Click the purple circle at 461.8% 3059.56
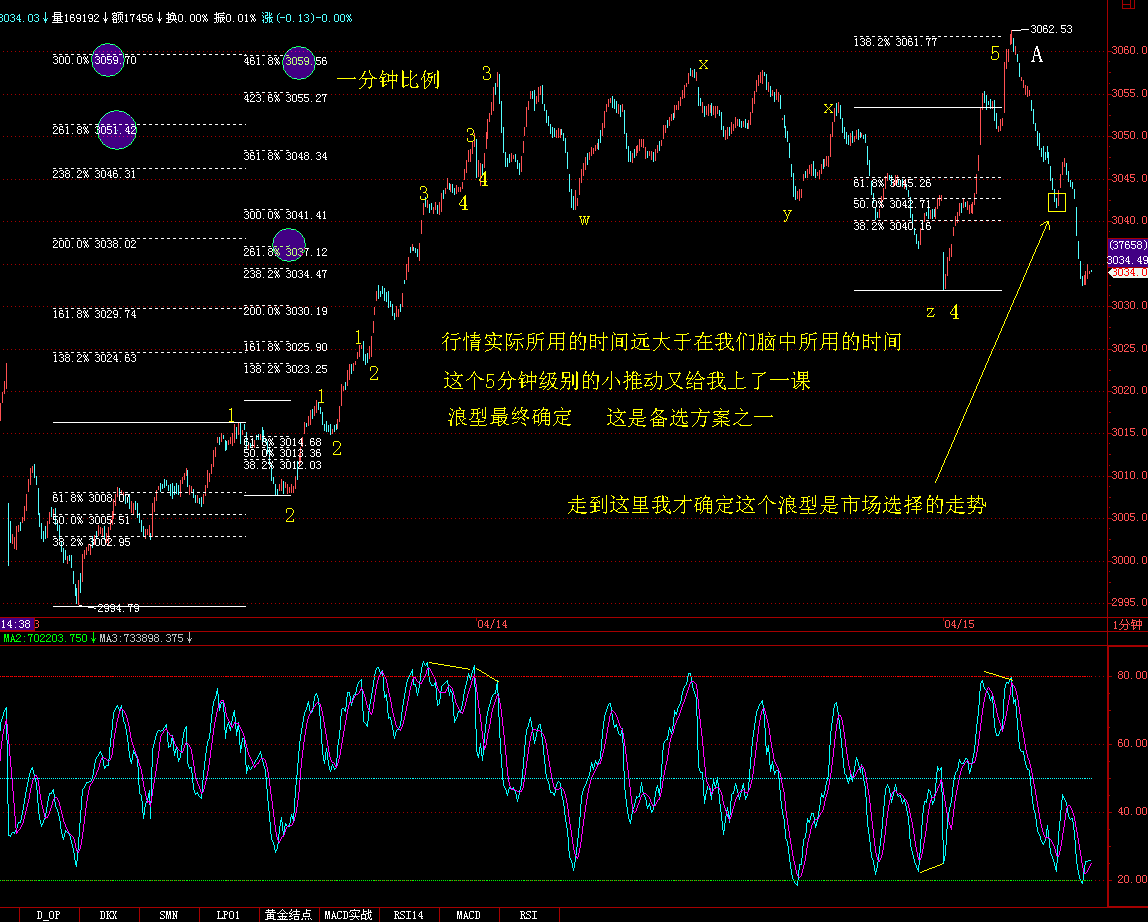1148x922 pixels. click(298, 62)
